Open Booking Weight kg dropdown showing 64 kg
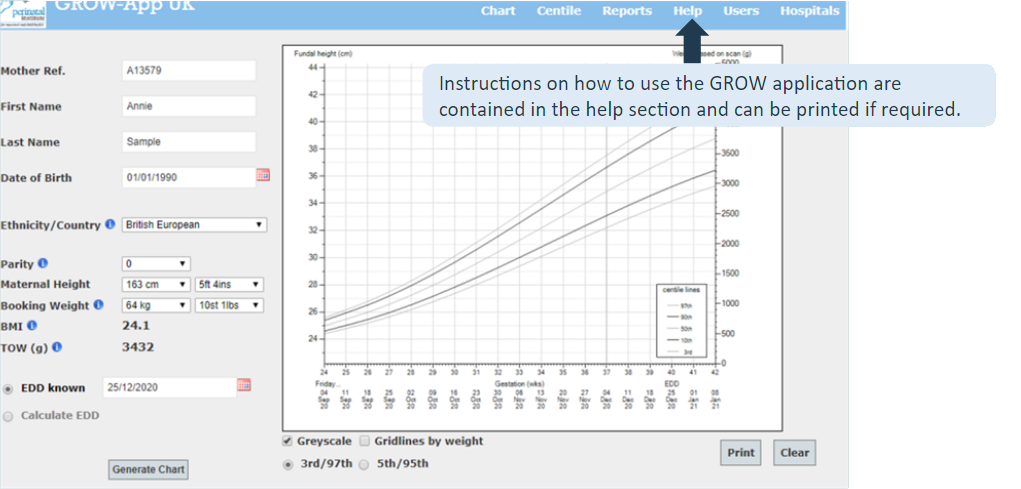Screen dimensions: 1021x489 pyautogui.click(x=156, y=305)
